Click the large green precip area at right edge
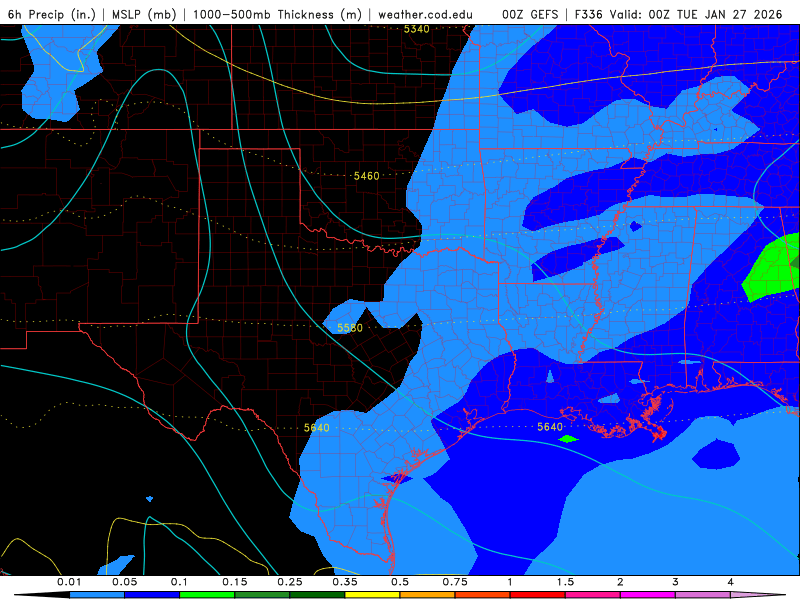This screenshot has width=800, height=600. click(771, 269)
